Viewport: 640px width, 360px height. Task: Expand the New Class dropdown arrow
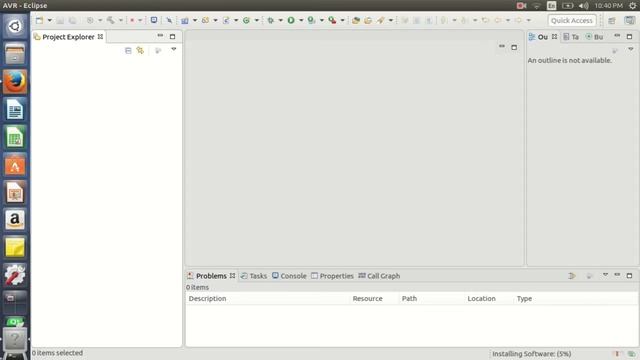tap(256, 20)
